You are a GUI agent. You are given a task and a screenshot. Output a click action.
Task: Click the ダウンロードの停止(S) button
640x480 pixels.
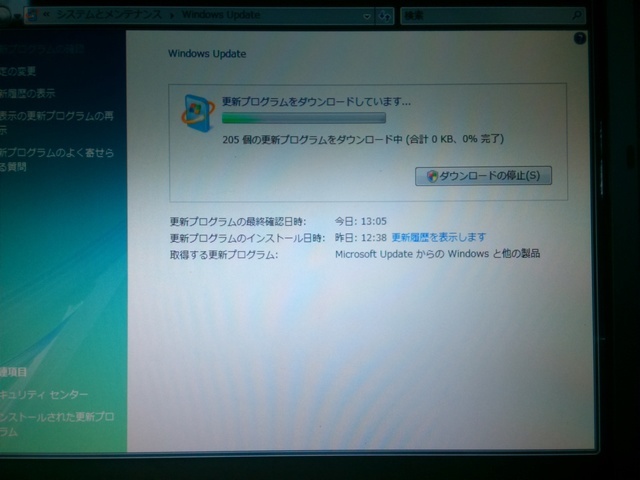pyautogui.click(x=483, y=176)
